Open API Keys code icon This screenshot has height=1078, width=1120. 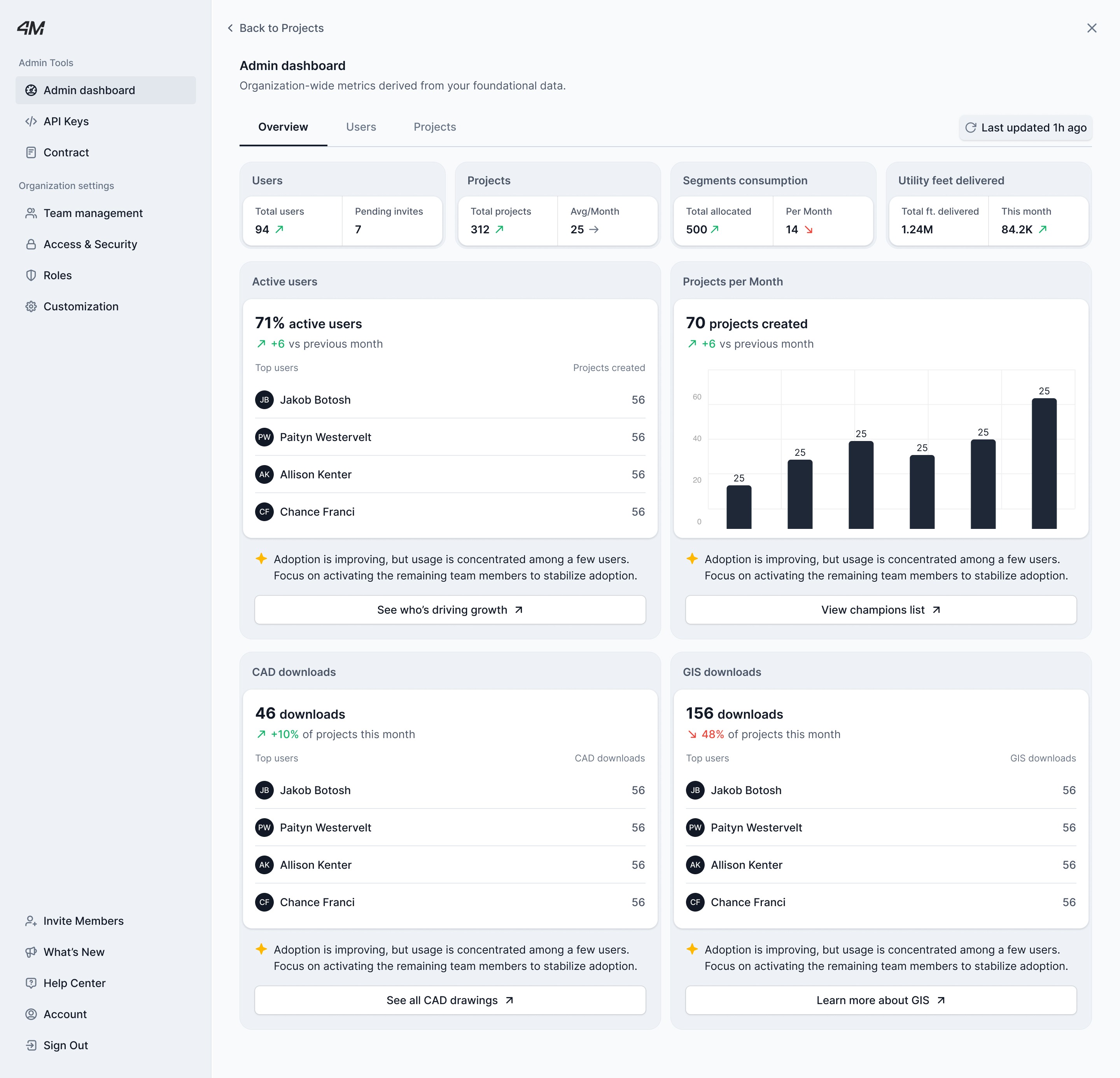click(31, 121)
